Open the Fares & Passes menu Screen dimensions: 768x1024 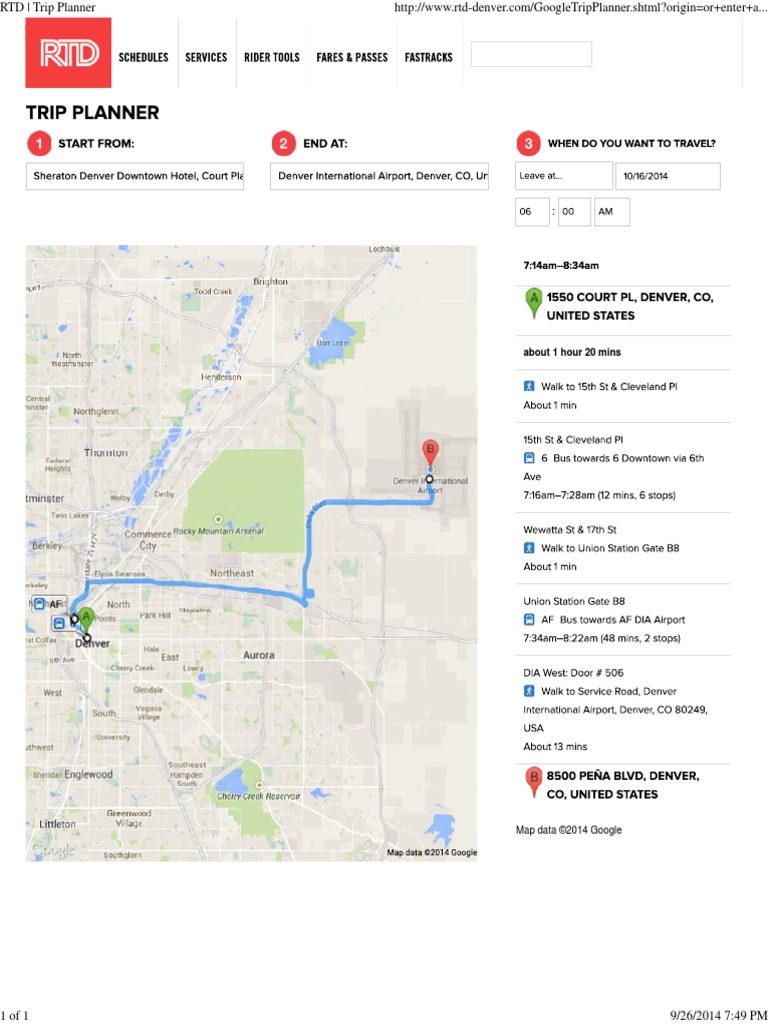(352, 57)
